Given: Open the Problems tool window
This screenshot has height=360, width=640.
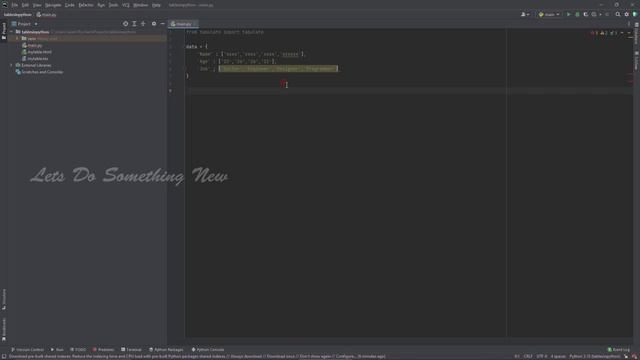Looking at the screenshot, I should coord(103,350).
